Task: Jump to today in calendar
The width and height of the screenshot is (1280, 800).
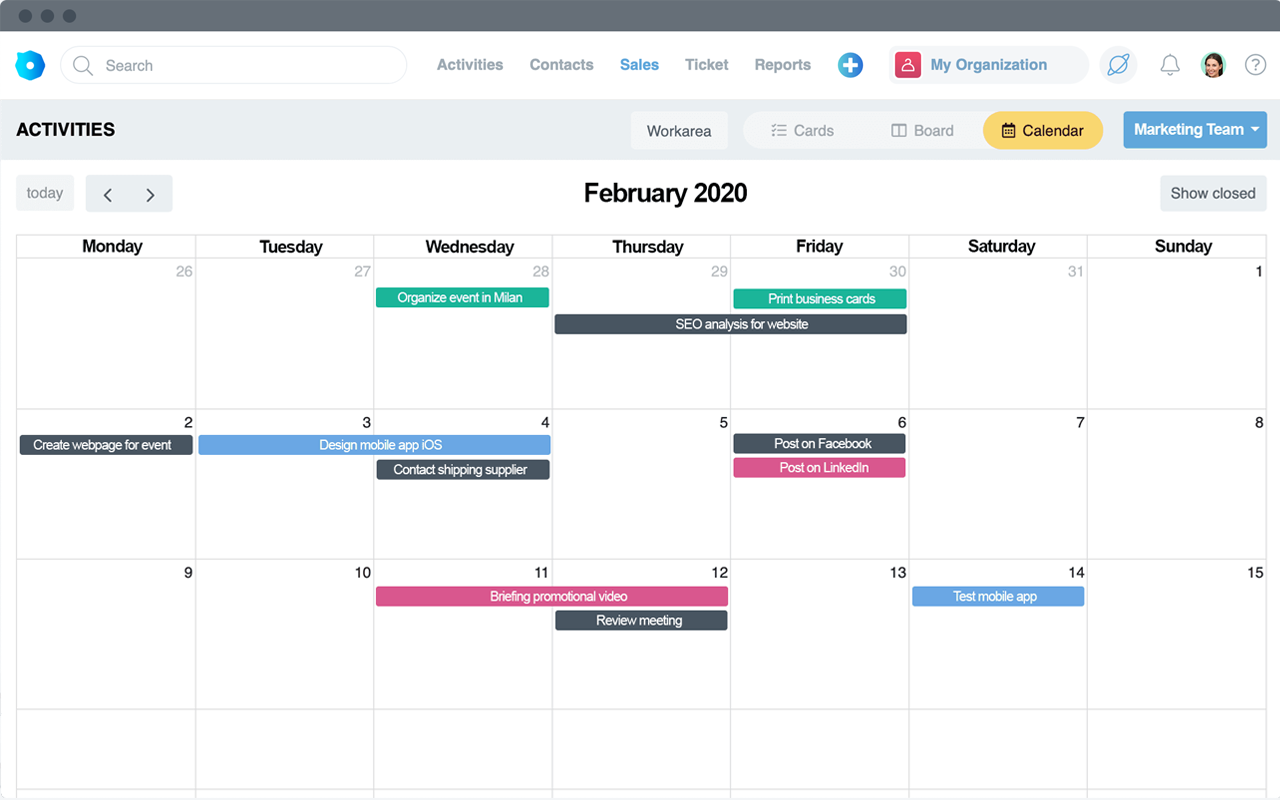Action: pos(45,193)
